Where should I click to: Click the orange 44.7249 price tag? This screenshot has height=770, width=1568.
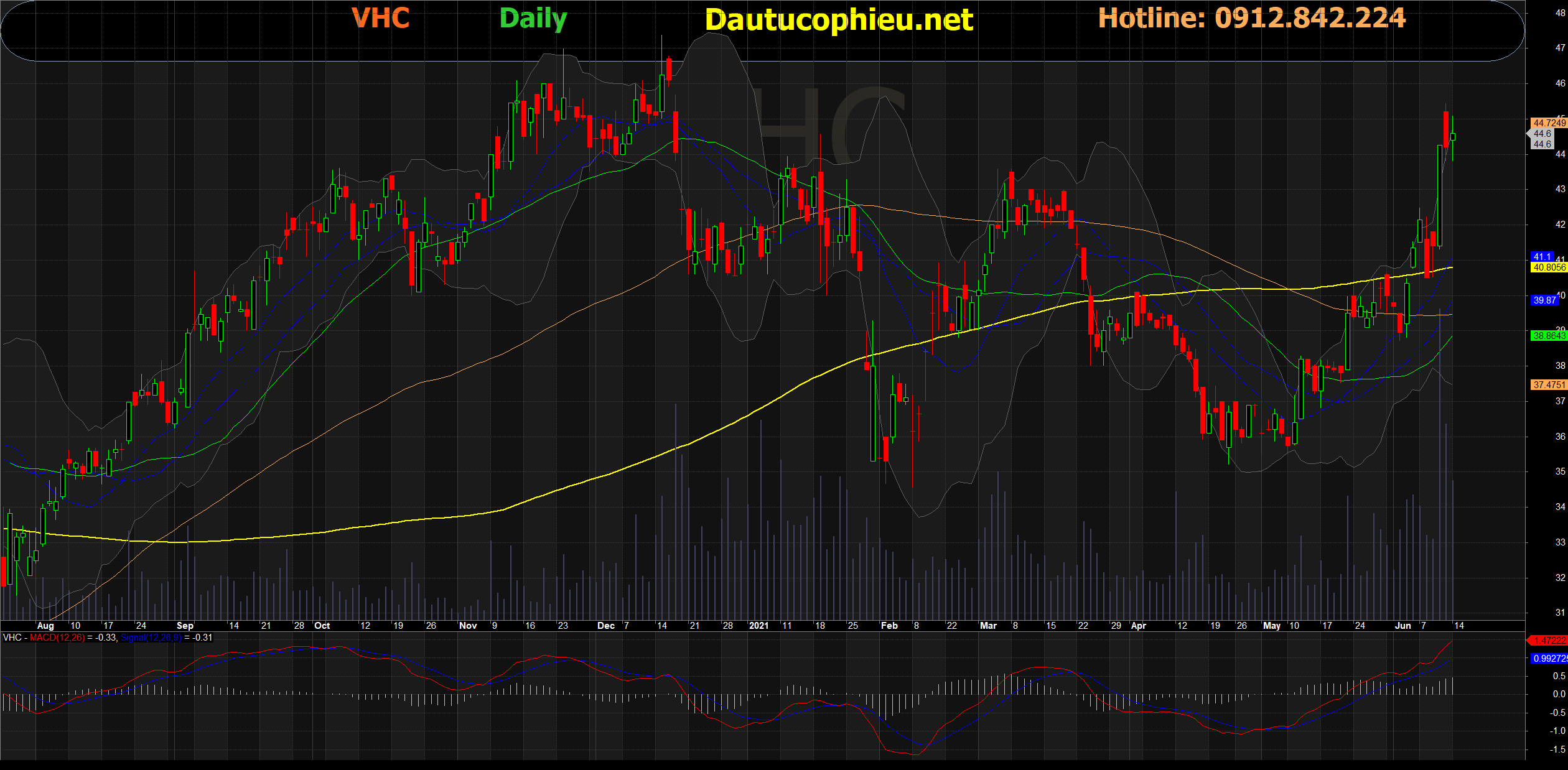pyautogui.click(x=1548, y=123)
